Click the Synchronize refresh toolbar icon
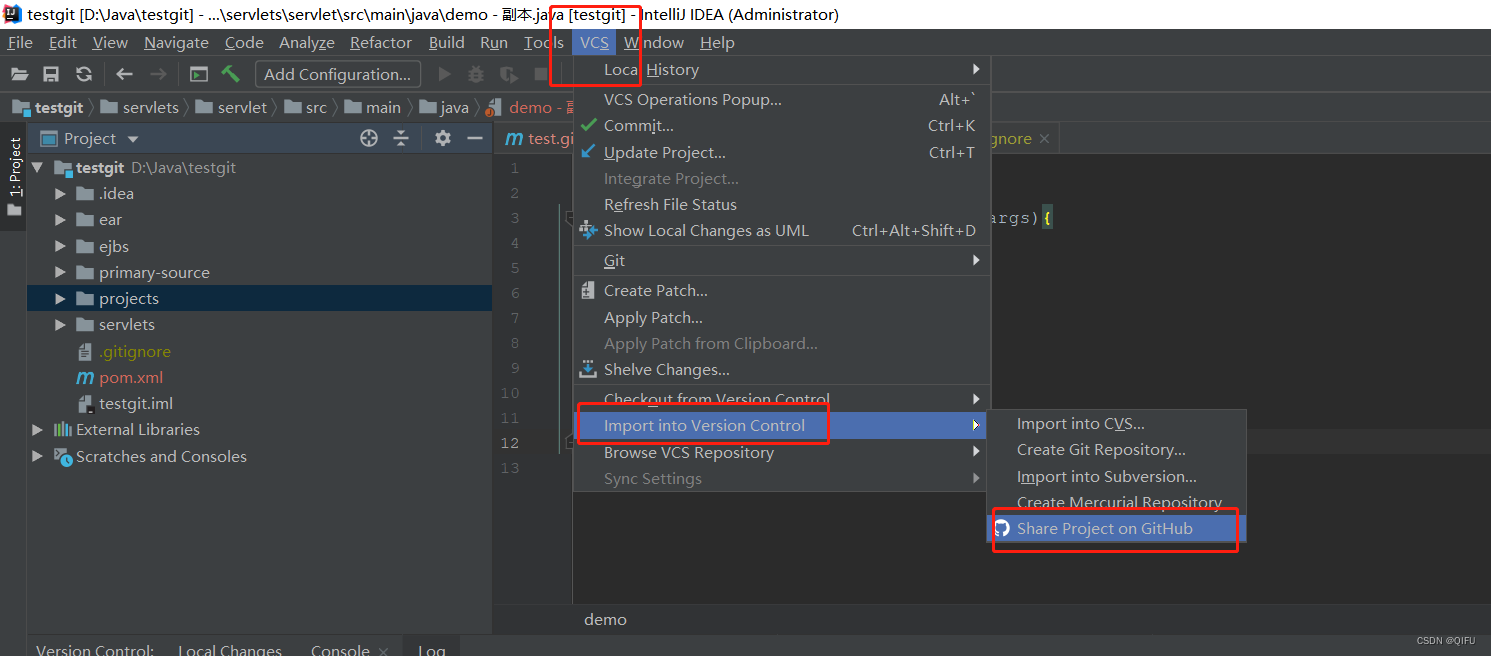Image resolution: width=1491 pixels, height=656 pixels. click(x=84, y=74)
